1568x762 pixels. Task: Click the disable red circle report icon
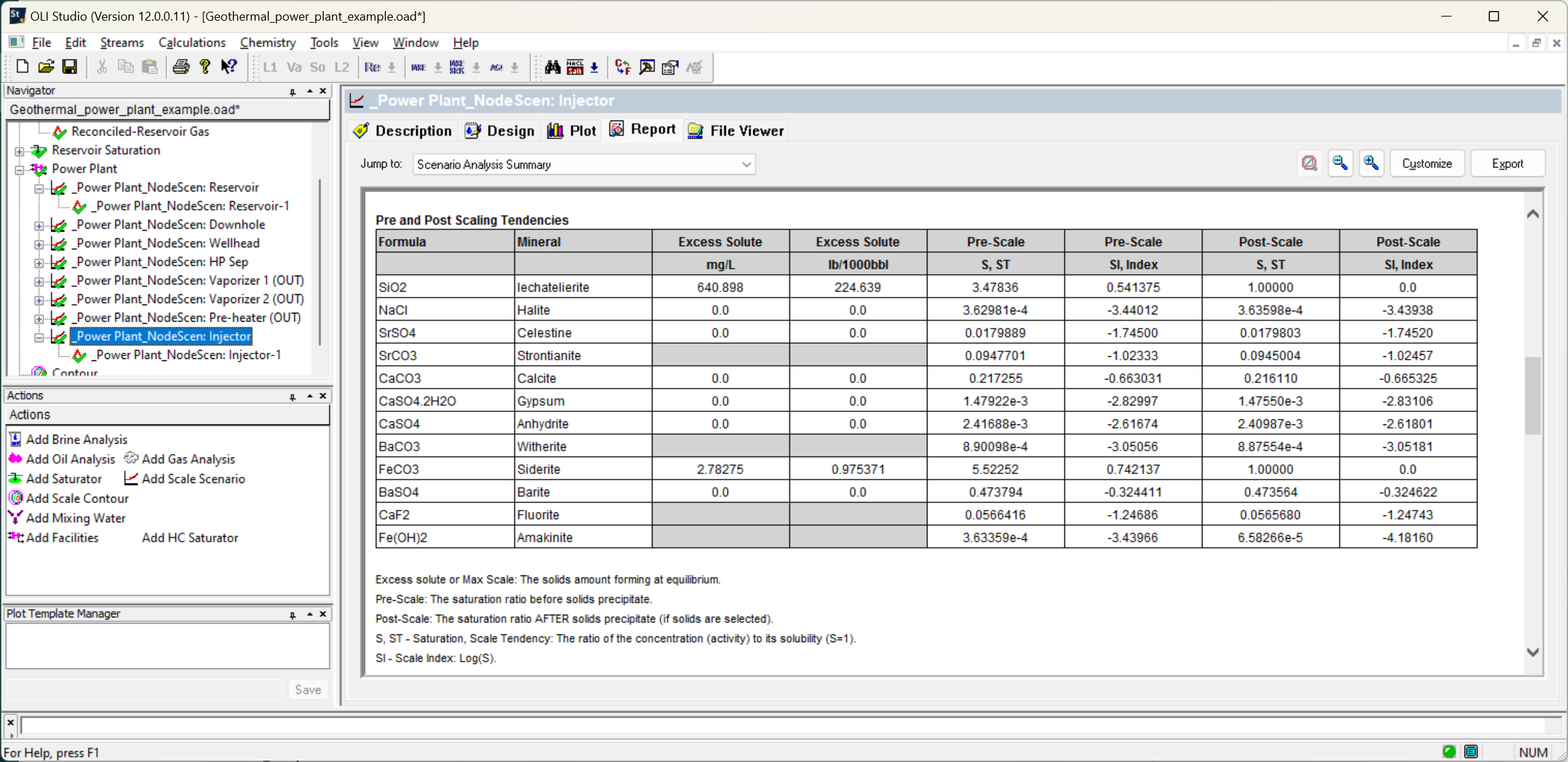coord(1310,163)
